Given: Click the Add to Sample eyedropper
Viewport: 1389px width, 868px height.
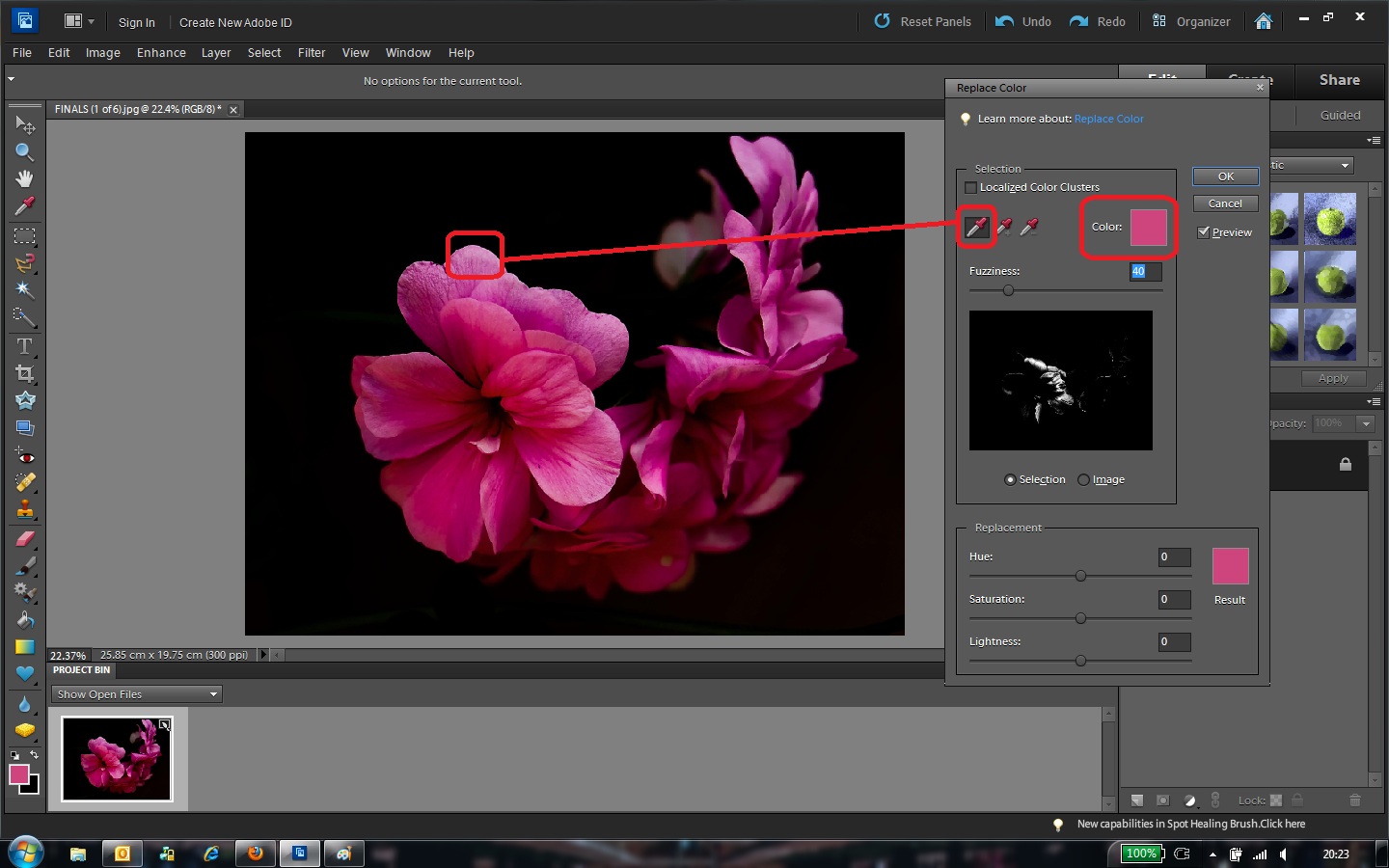Looking at the screenshot, I should [x=1004, y=227].
